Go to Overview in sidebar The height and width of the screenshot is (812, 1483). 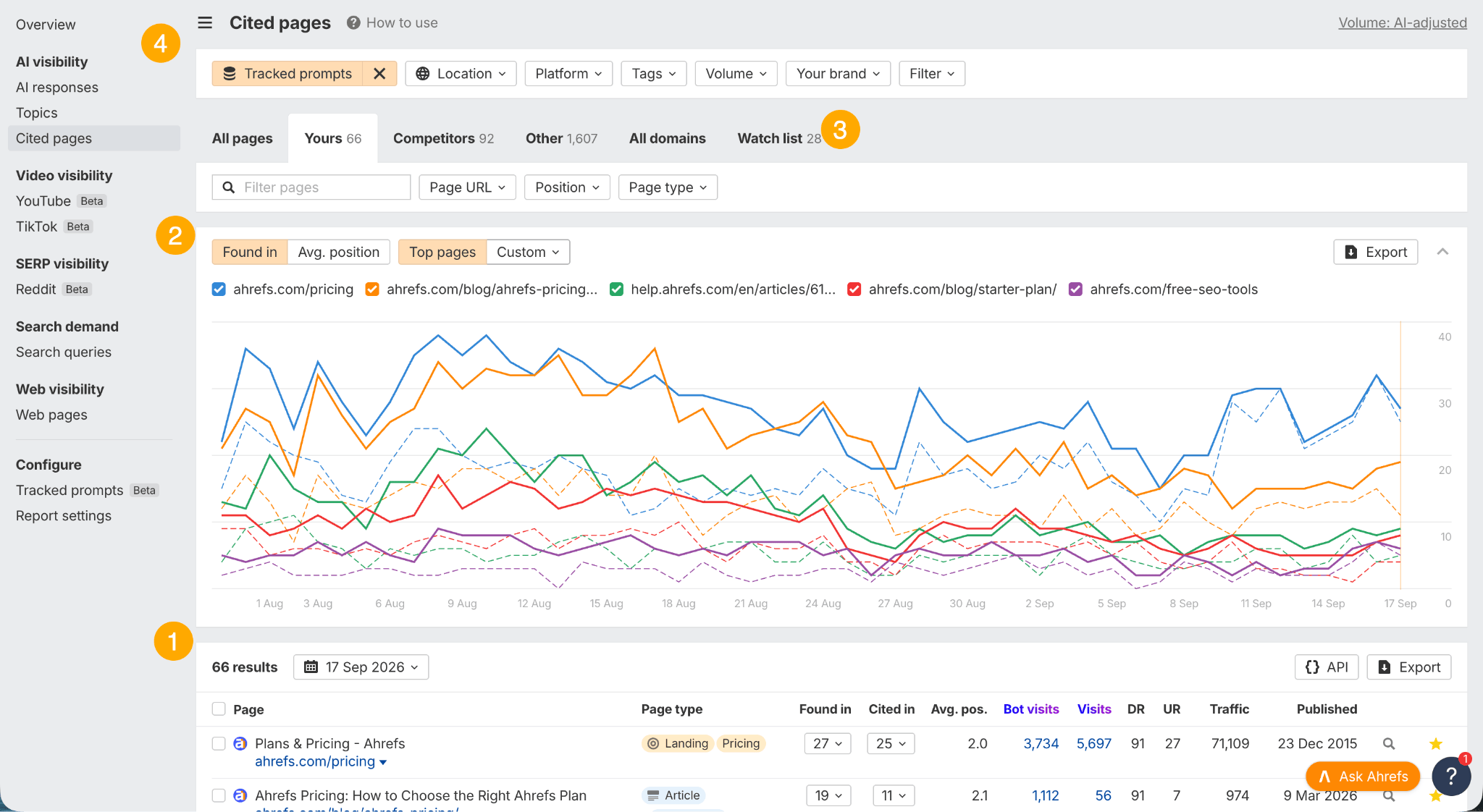(x=46, y=25)
